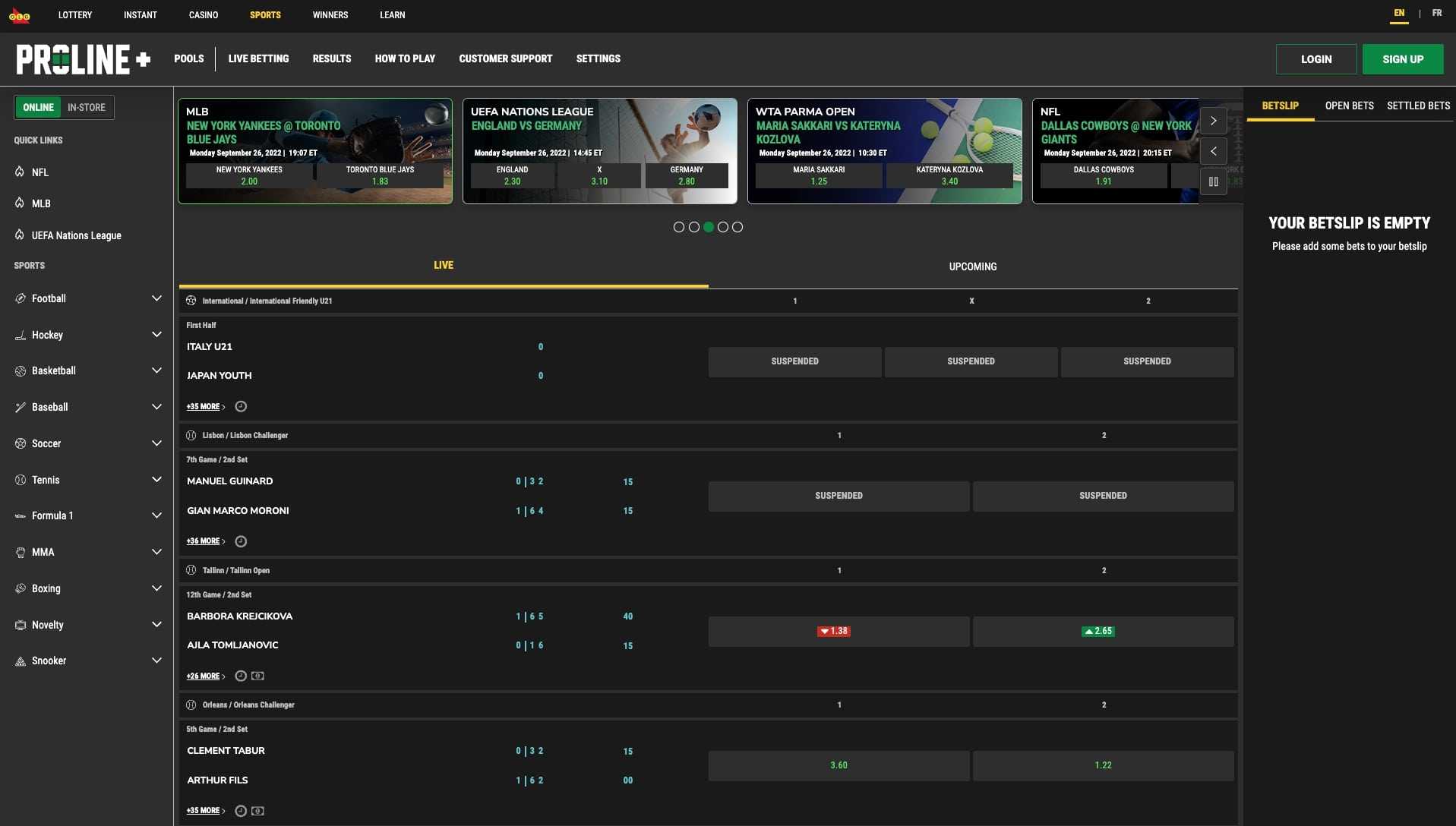The height and width of the screenshot is (826, 1456).
Task: Click the Football sport icon
Action: 21,298
